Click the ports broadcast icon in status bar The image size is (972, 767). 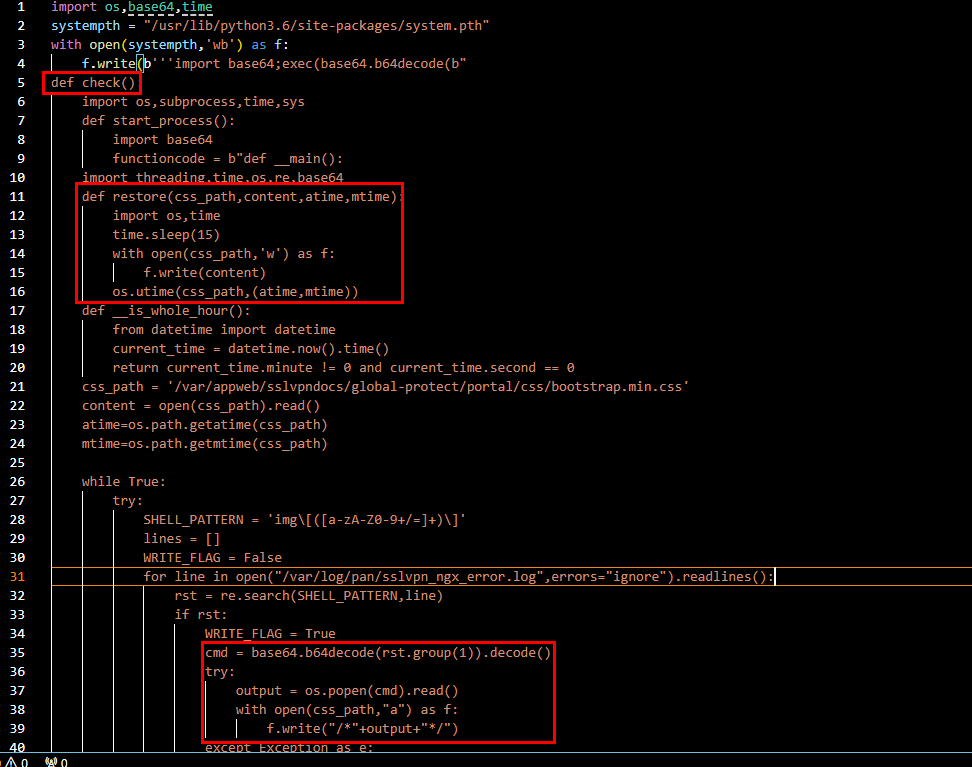pos(51,762)
